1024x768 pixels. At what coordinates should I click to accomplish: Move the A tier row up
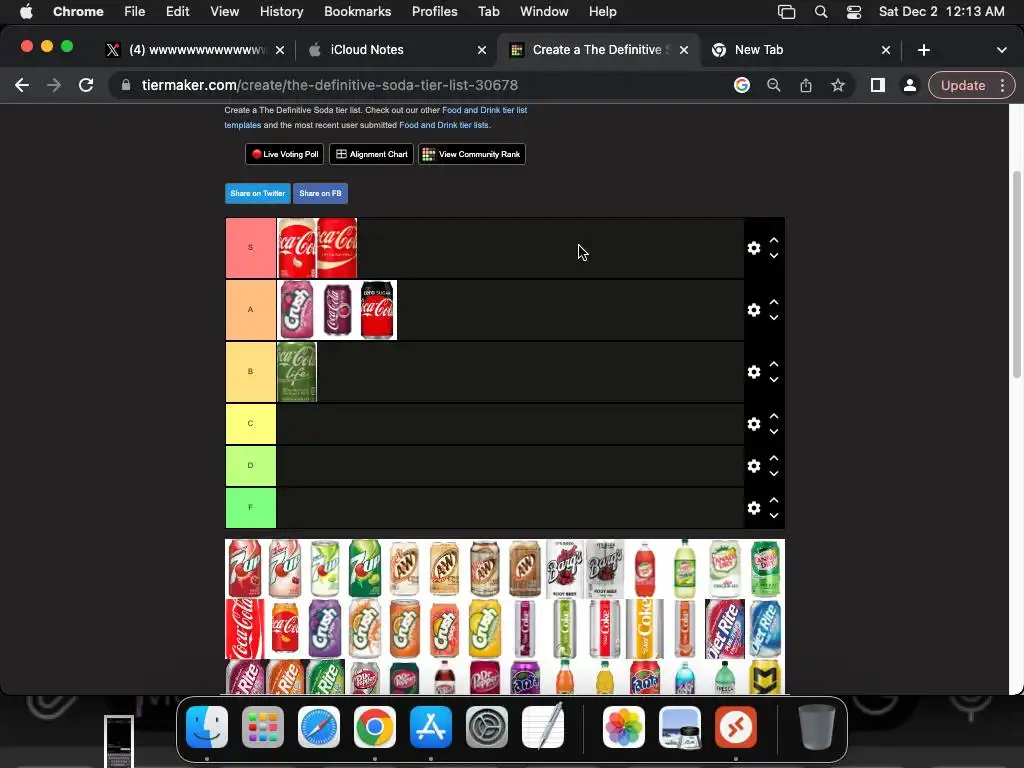tap(774, 302)
